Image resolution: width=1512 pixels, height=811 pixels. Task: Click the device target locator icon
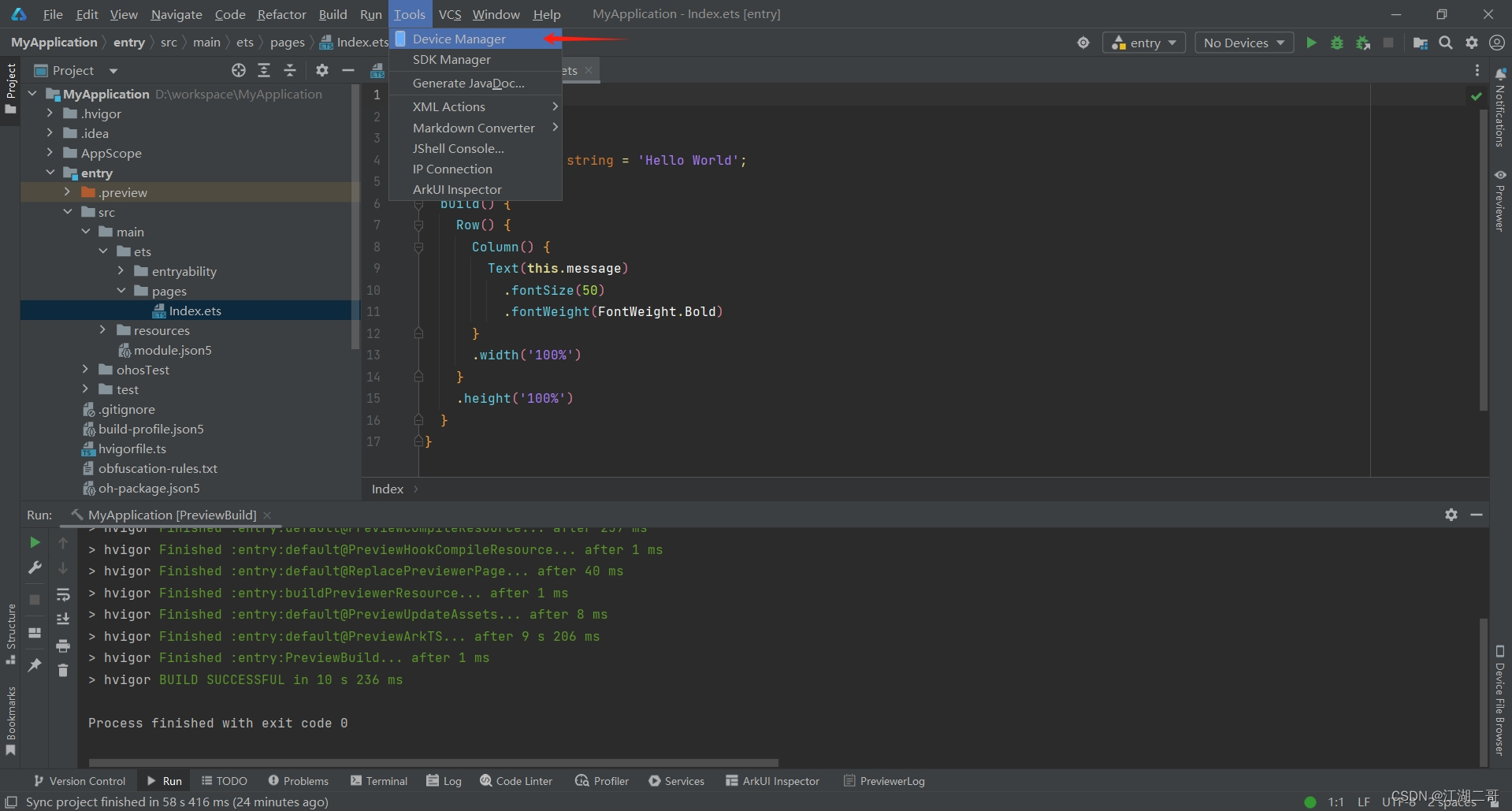(1083, 43)
